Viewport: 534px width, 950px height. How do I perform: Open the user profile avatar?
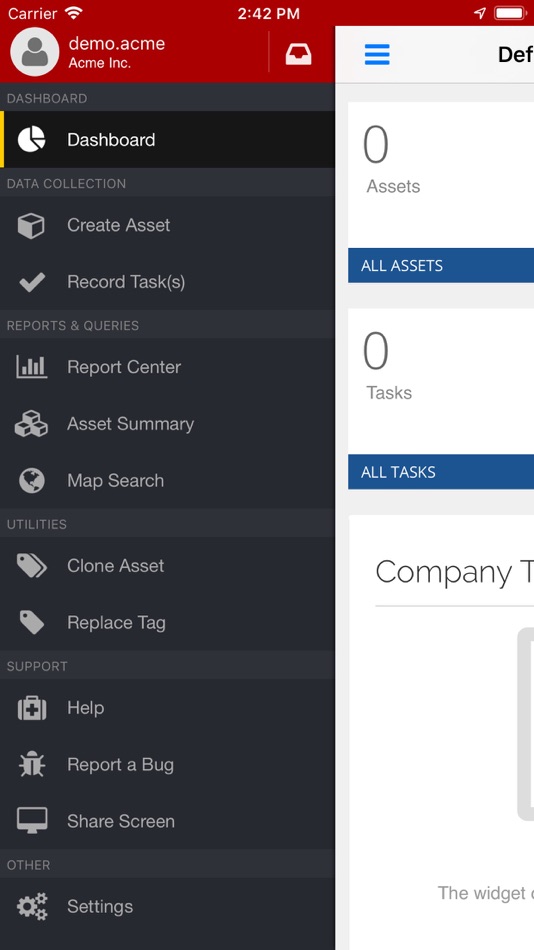click(x=35, y=52)
